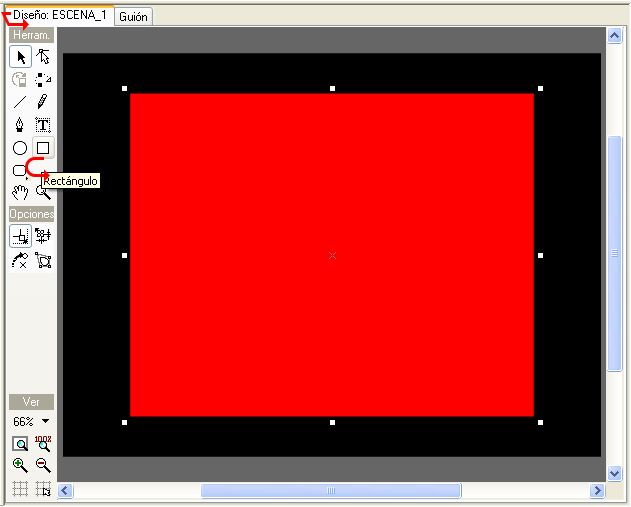Click the center anchor cross of rectangle

(x=332, y=255)
